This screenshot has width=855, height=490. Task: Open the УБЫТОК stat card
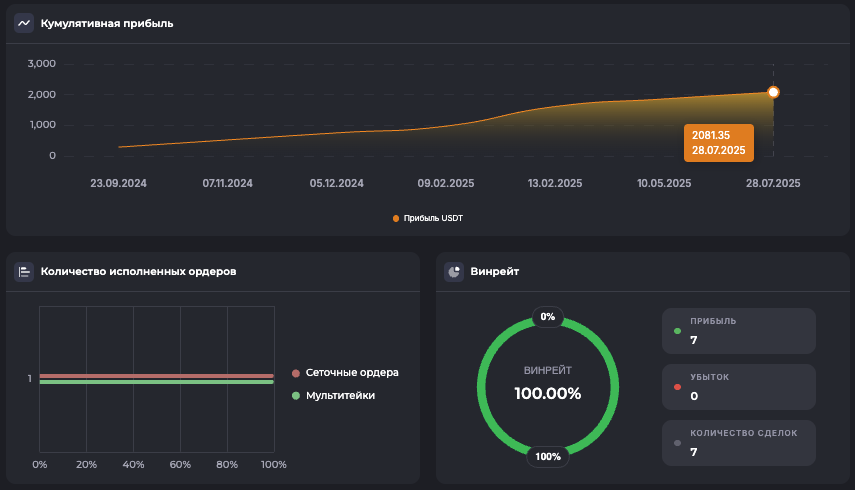739,387
